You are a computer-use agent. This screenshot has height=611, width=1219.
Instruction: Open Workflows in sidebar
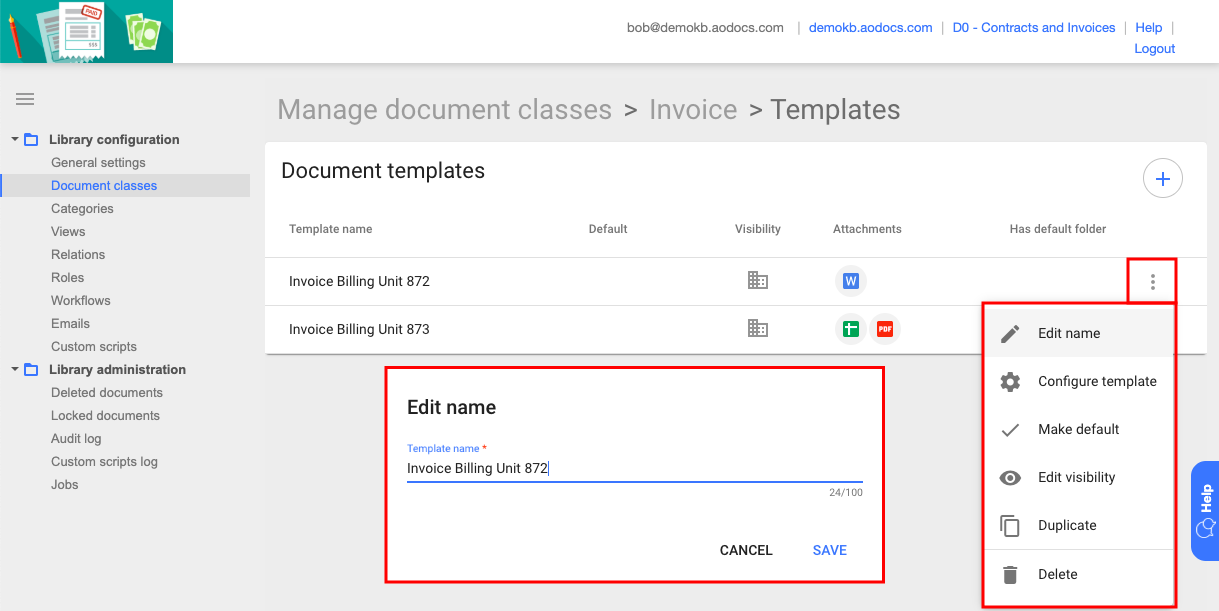click(81, 300)
